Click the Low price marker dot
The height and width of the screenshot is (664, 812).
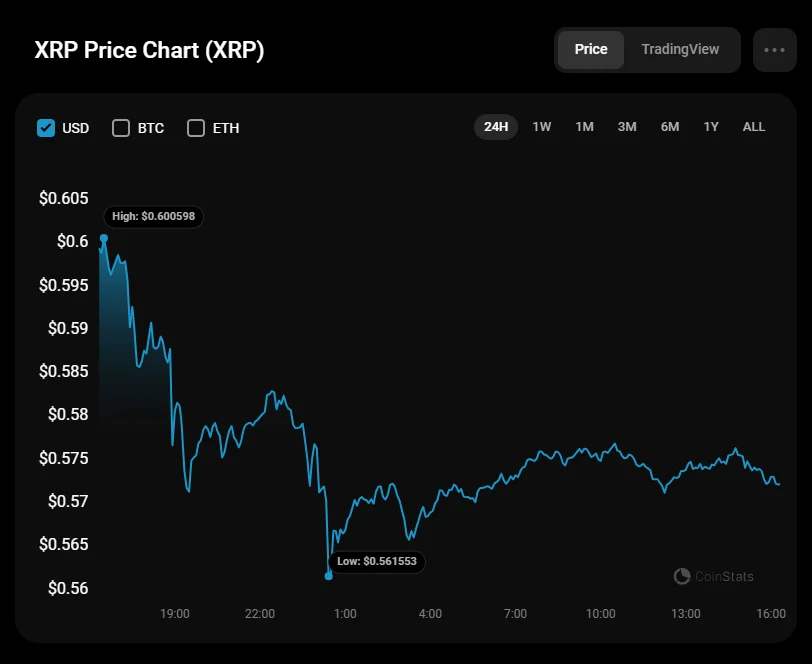(329, 575)
